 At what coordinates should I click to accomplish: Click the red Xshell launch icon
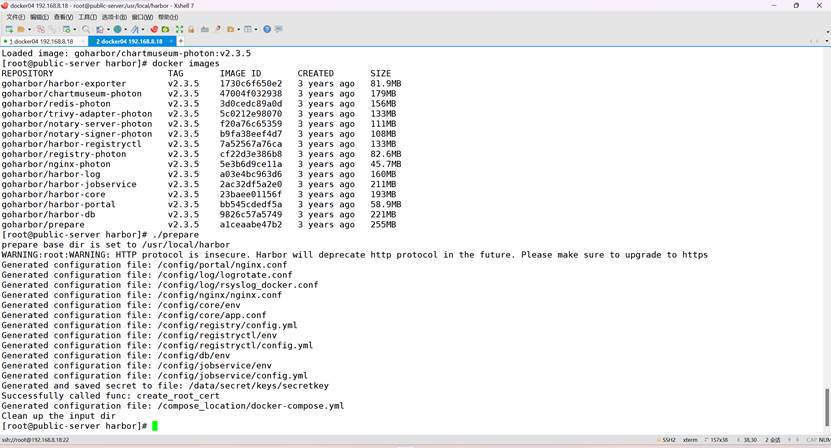coord(154,29)
